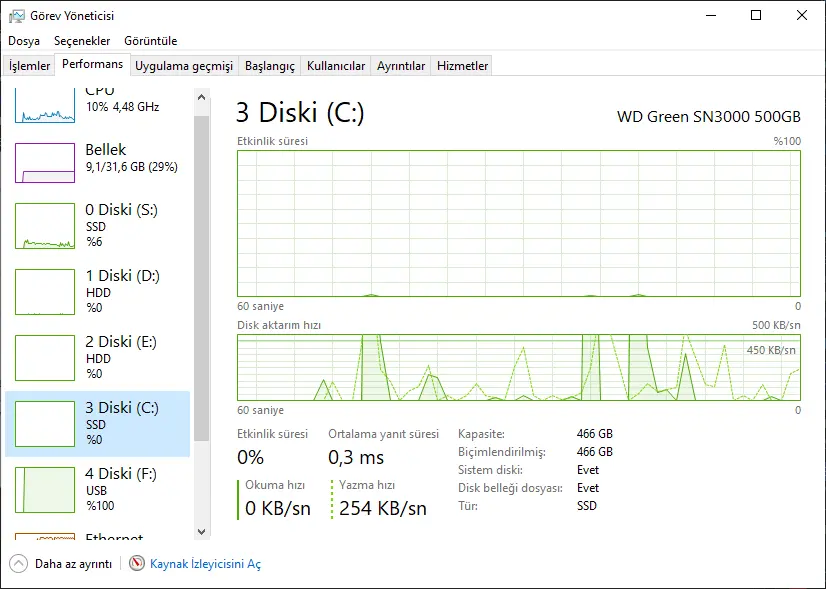Click the 1 Diski (D:) graph thumbnail
The height and width of the screenshot is (589, 826).
click(45, 292)
